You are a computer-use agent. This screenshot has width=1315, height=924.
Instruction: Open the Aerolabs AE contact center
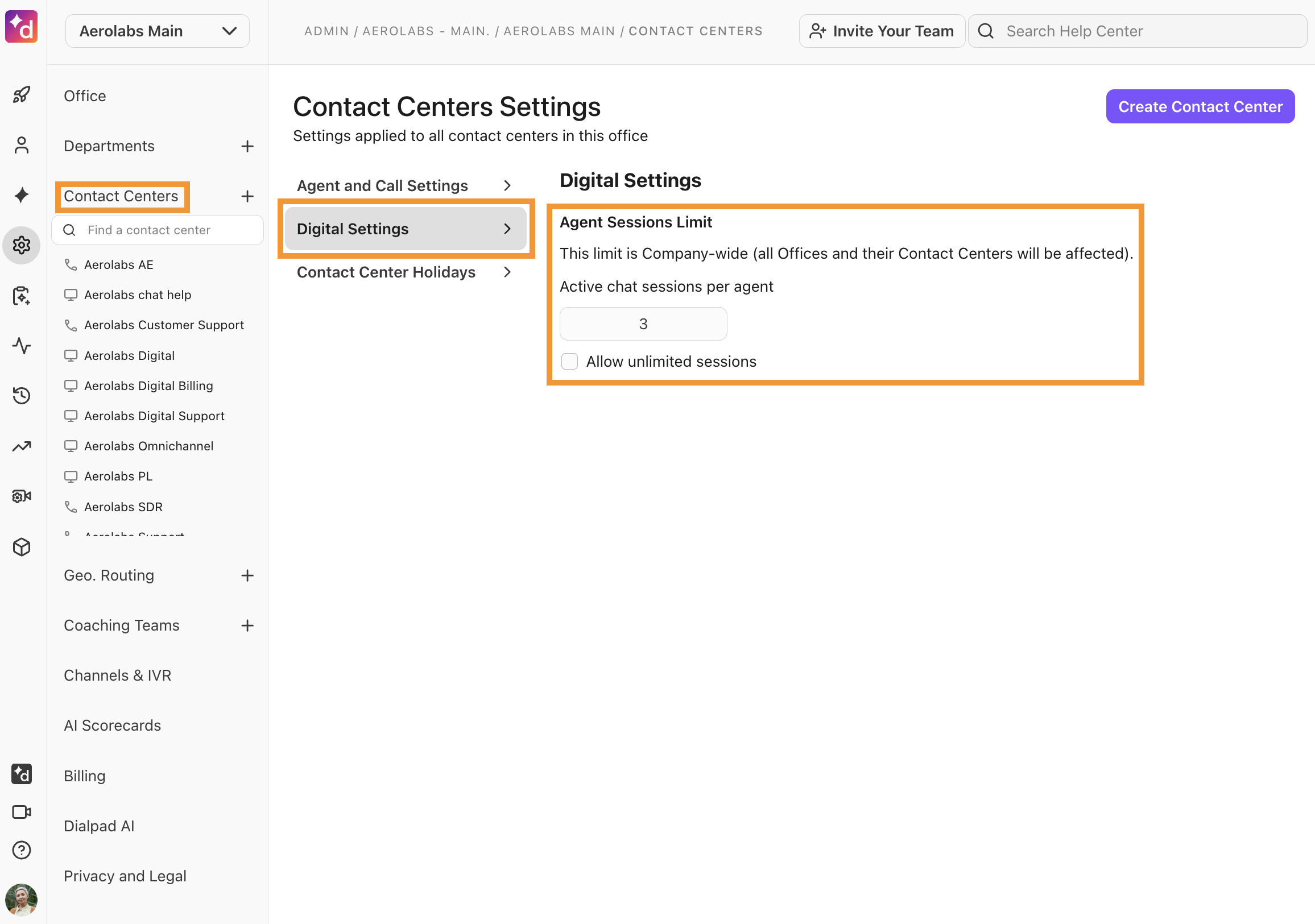[118, 264]
